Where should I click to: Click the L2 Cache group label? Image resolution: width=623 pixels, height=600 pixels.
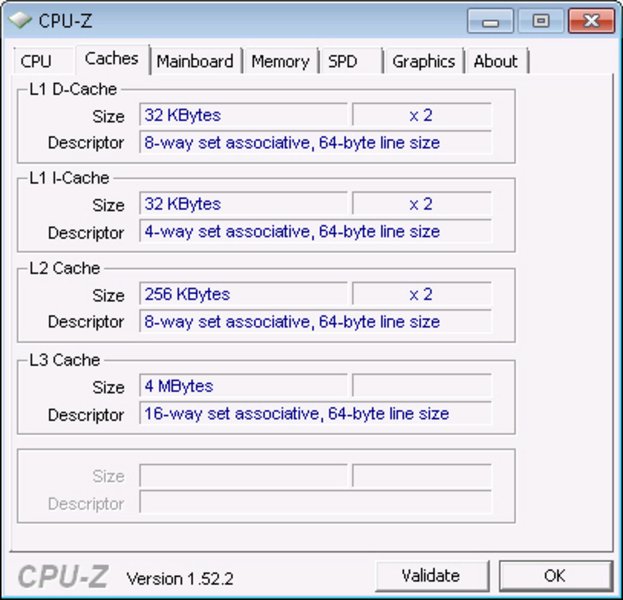coord(65,268)
